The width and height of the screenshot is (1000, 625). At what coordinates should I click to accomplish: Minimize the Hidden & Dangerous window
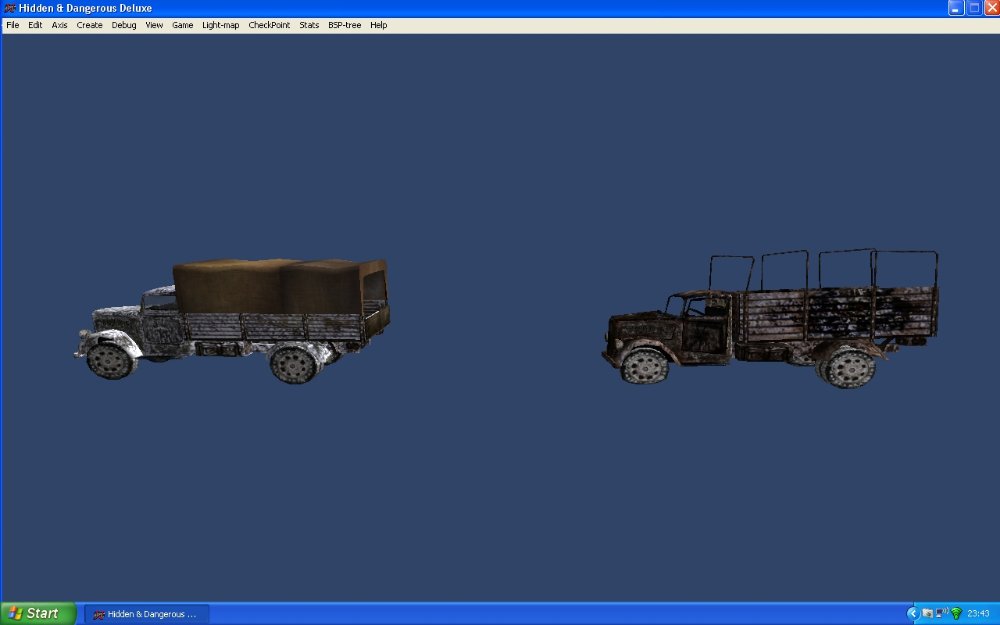click(955, 8)
